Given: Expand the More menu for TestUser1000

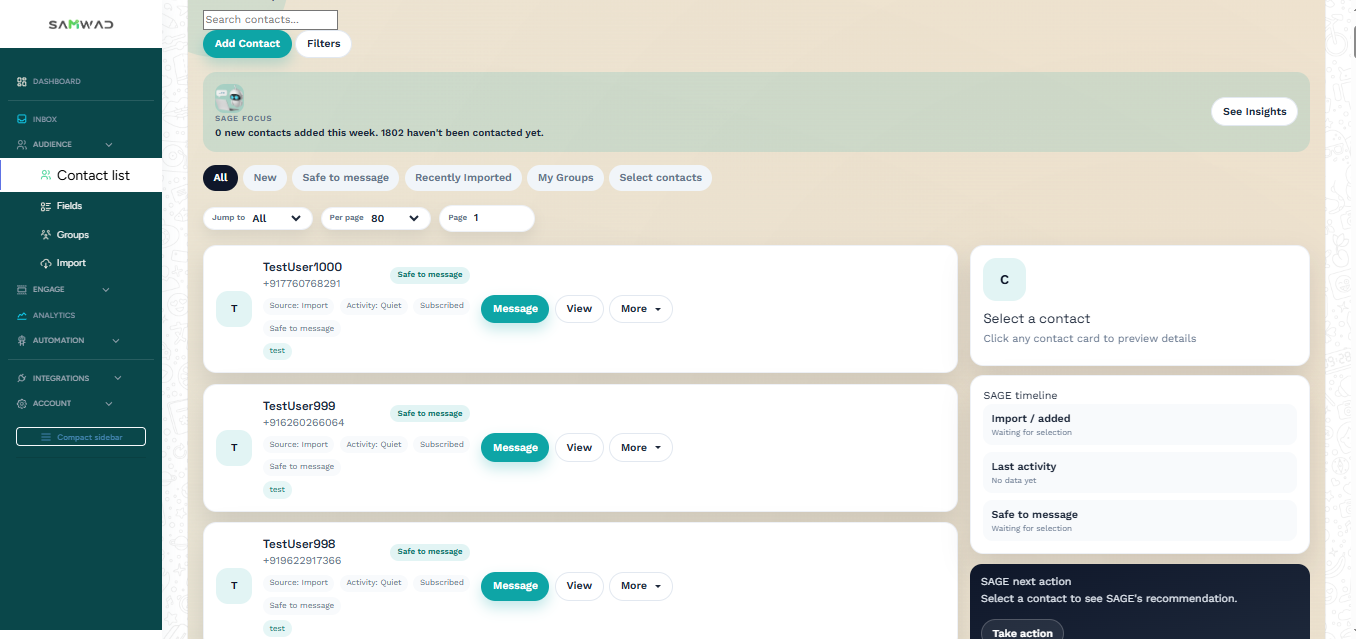Looking at the screenshot, I should pos(640,309).
